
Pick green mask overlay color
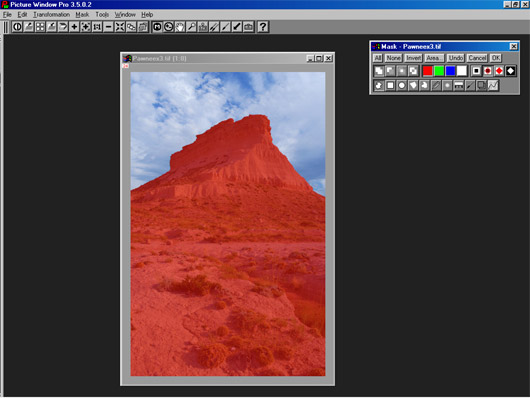[439, 71]
